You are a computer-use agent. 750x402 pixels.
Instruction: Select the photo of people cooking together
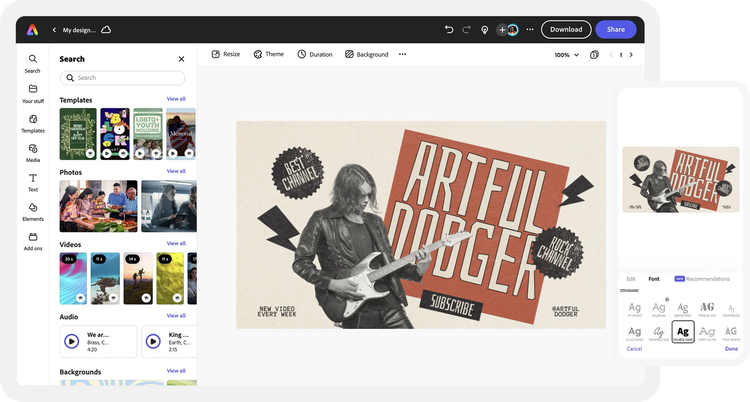click(98, 206)
